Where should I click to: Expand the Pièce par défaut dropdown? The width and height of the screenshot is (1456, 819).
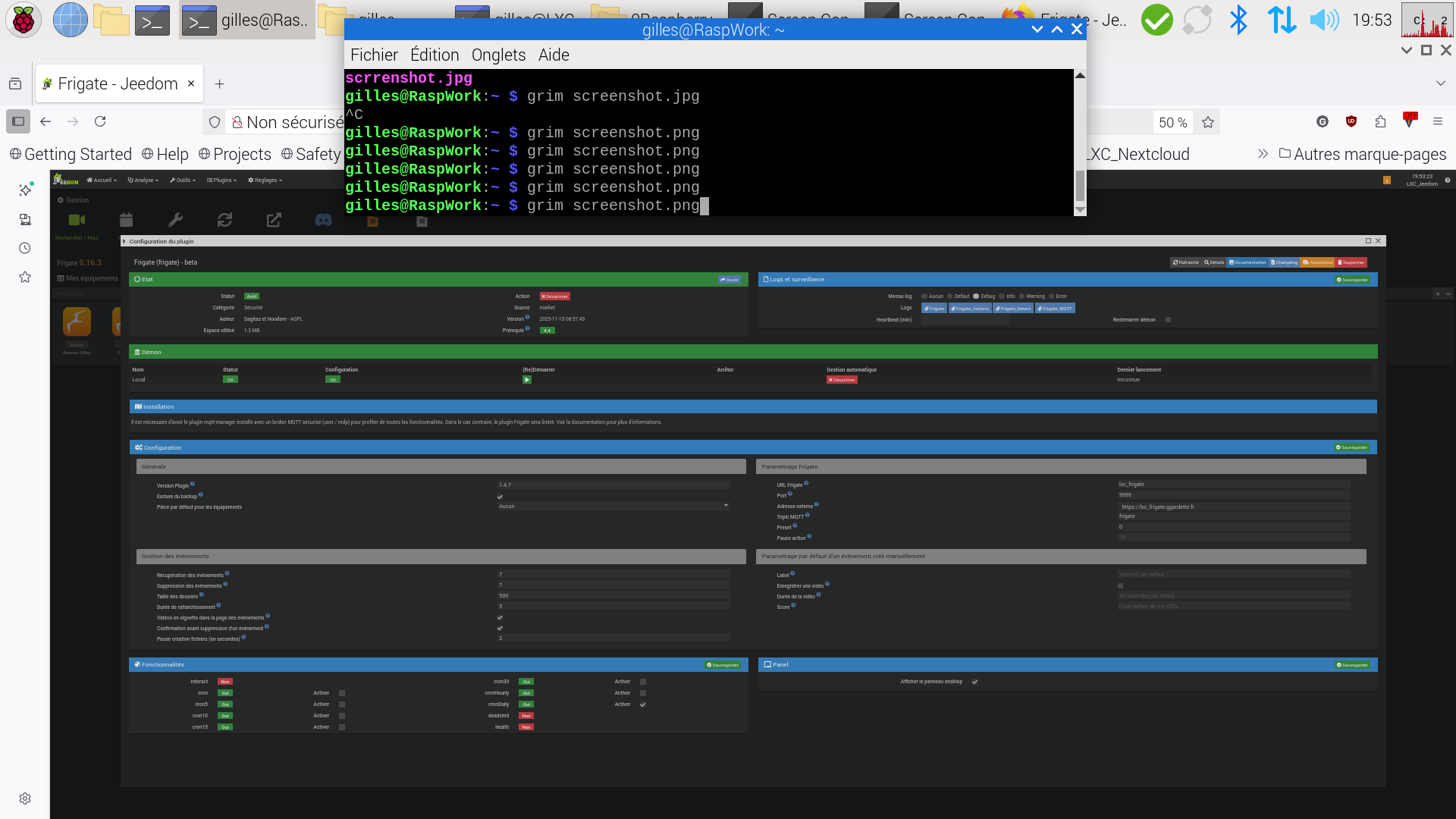click(x=613, y=507)
